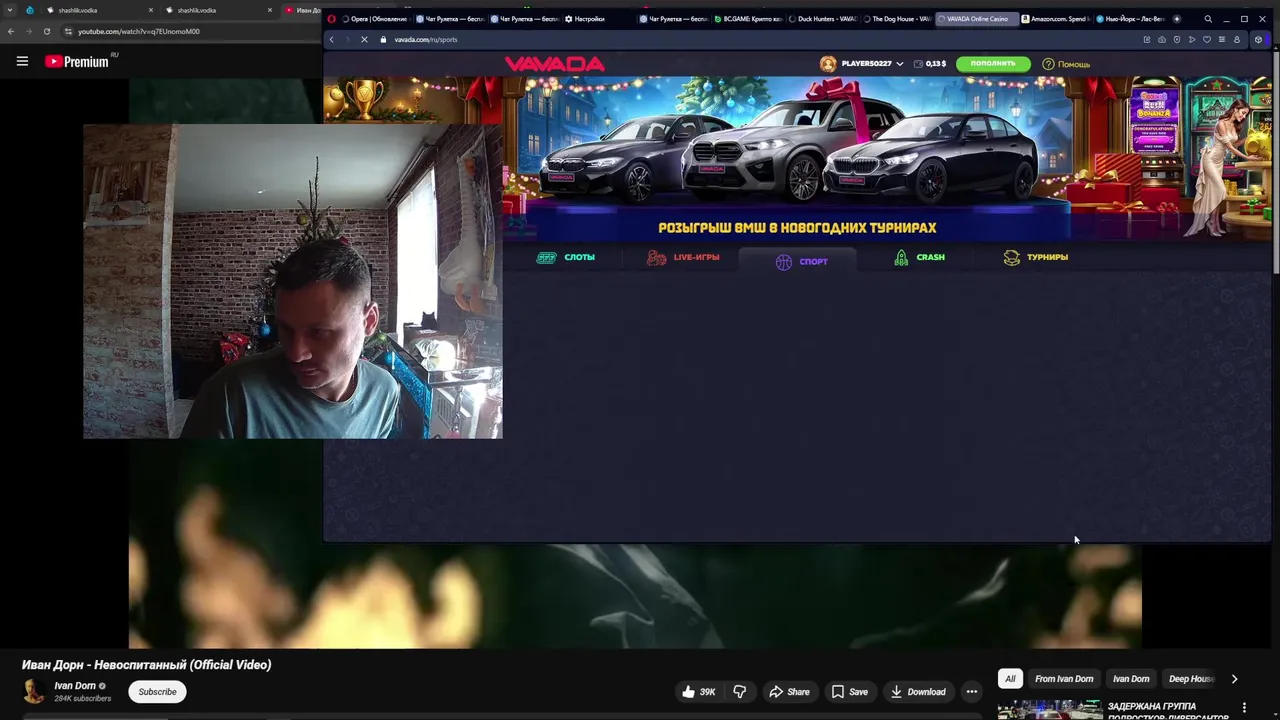
Task: Open Ivan Dorn channel avatar
Action: point(33,692)
